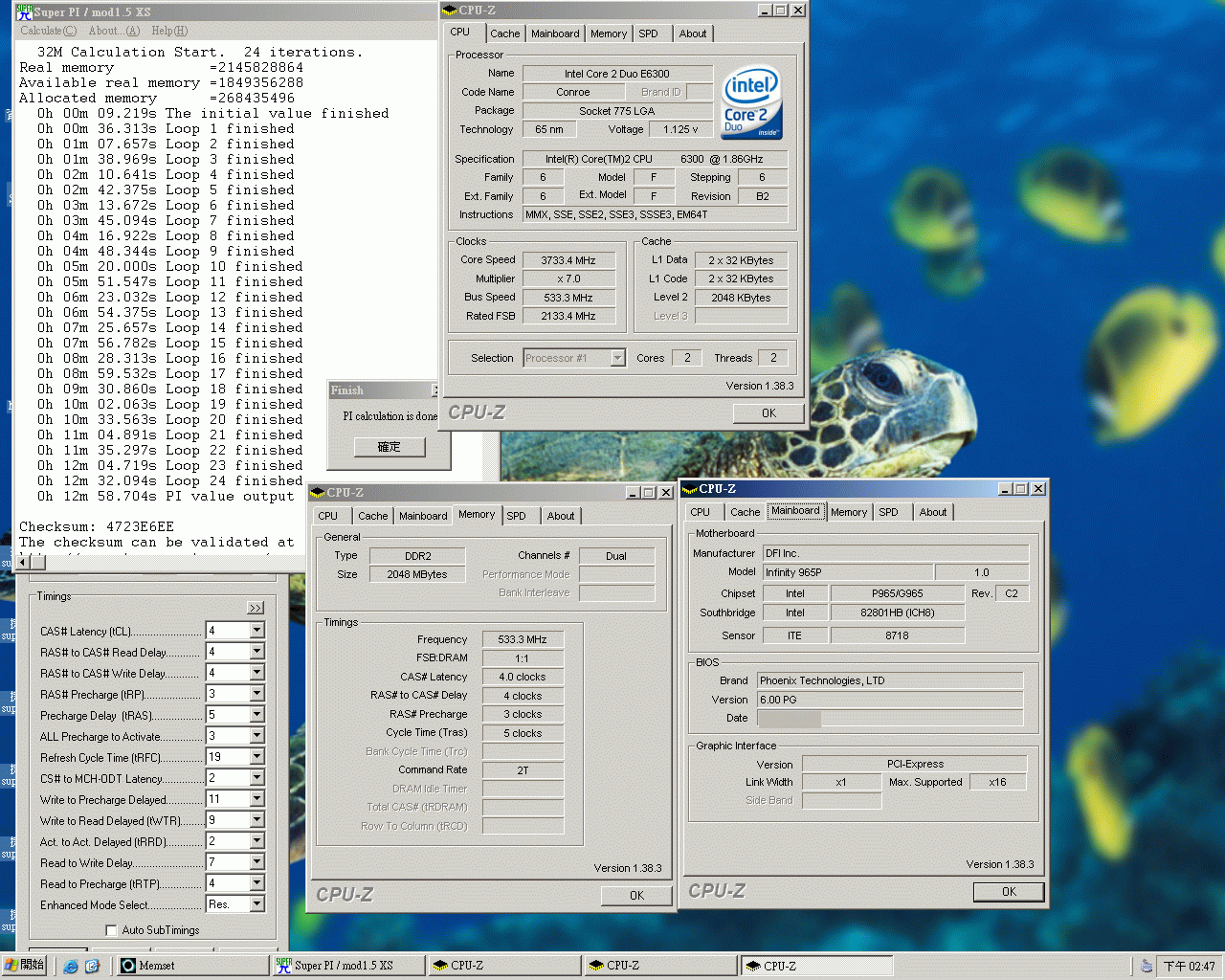This screenshot has width=1225, height=980.
Task: Click the Manufacturer value DFI Inc.
Action: [896, 553]
